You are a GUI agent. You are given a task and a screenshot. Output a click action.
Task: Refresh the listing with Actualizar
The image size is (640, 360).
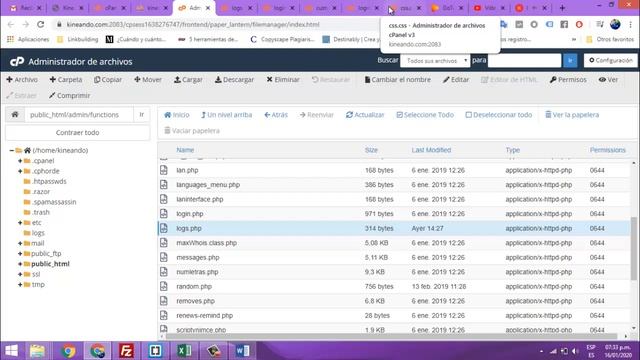(365, 115)
